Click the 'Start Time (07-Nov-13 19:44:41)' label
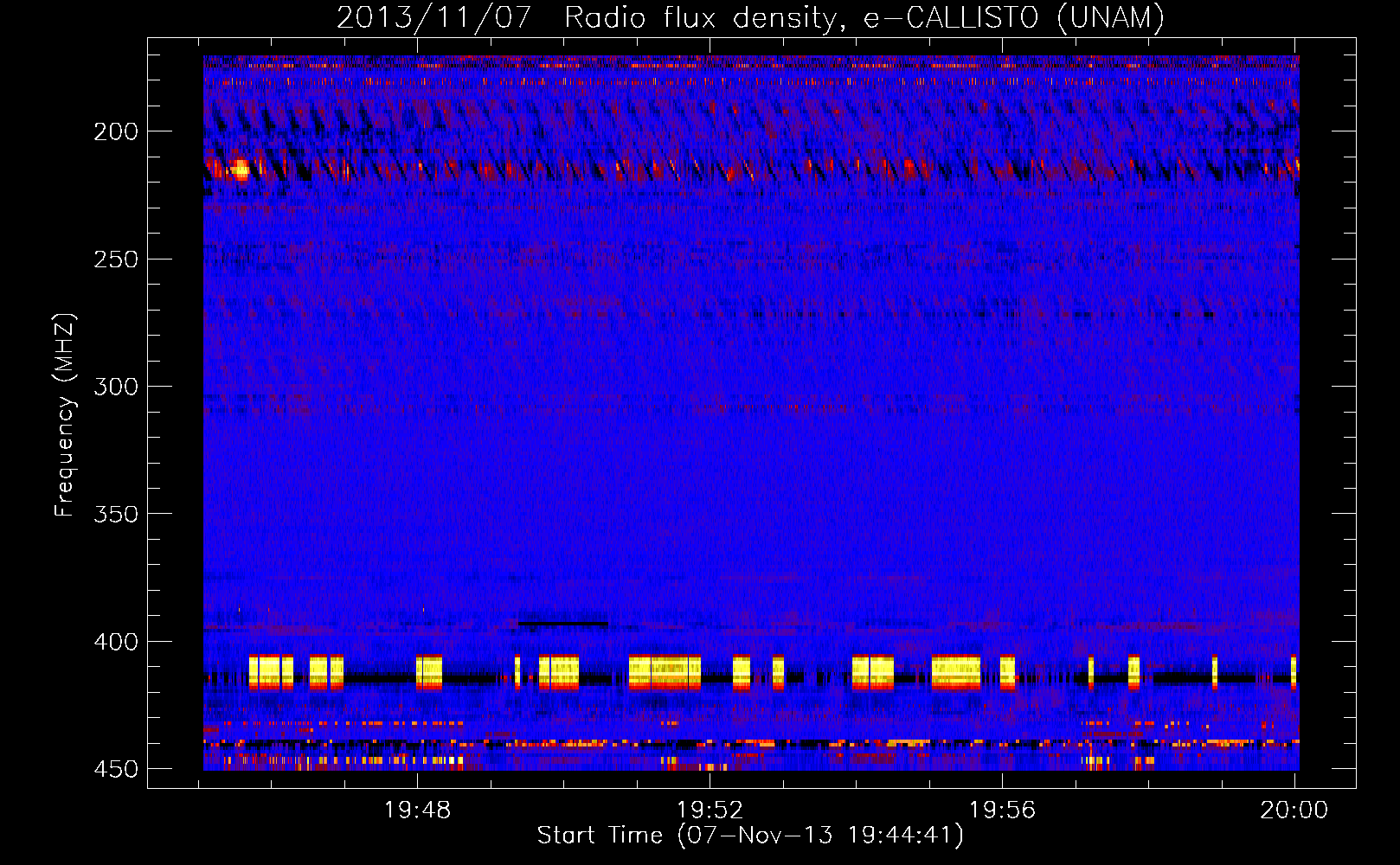 749,836
